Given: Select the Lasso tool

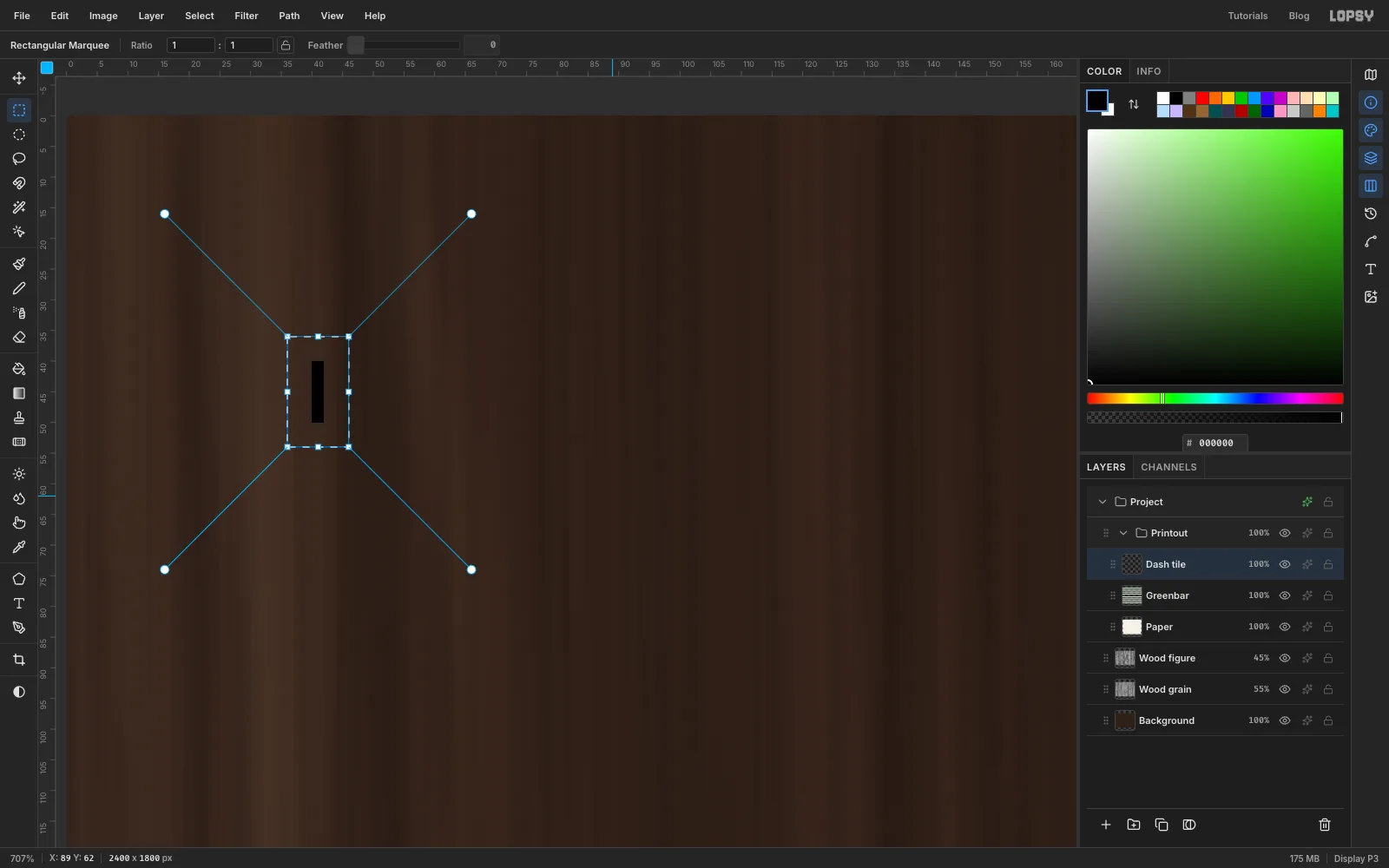Looking at the screenshot, I should pos(19,159).
